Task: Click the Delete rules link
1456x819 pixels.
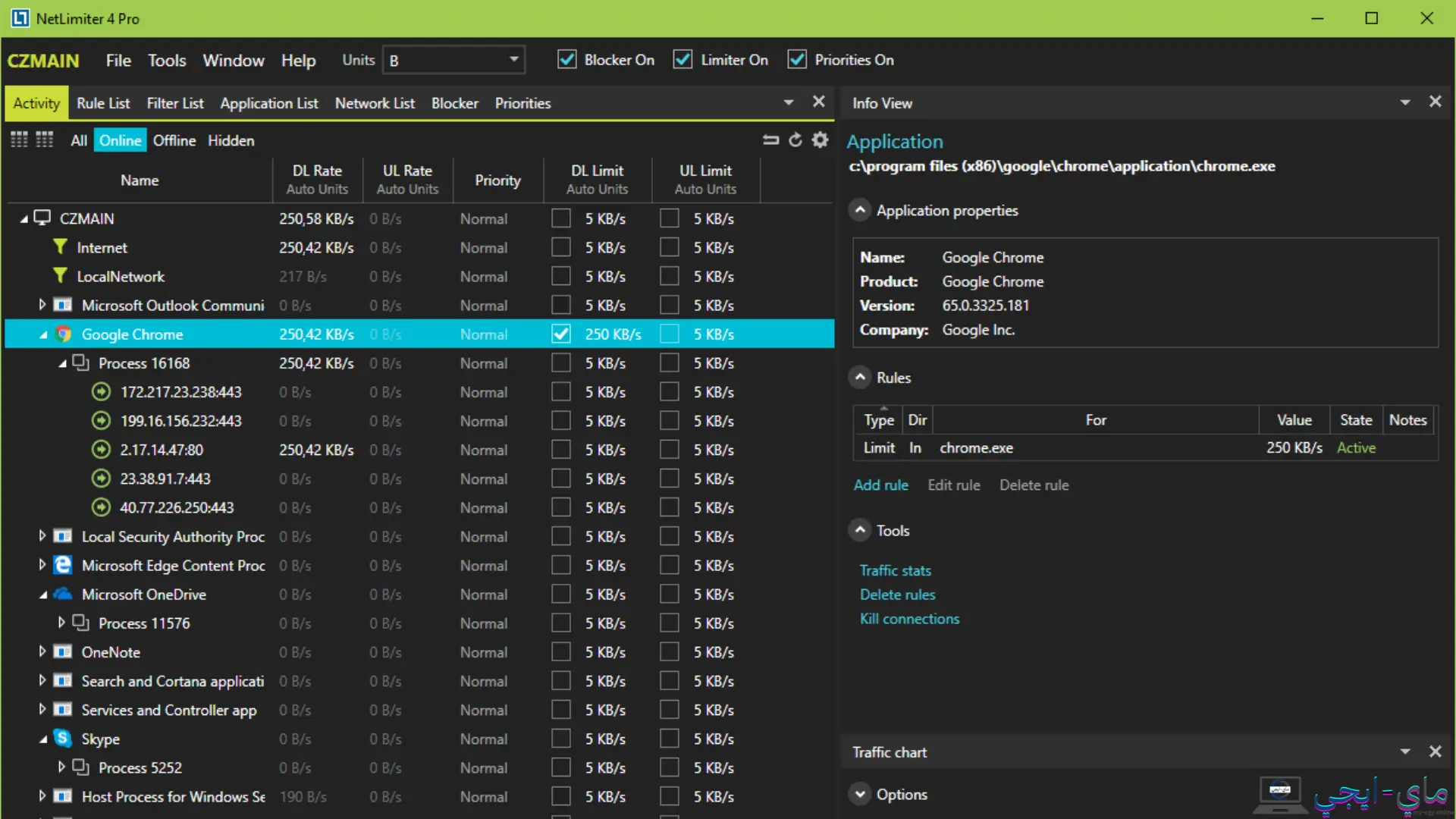Action: coord(897,595)
